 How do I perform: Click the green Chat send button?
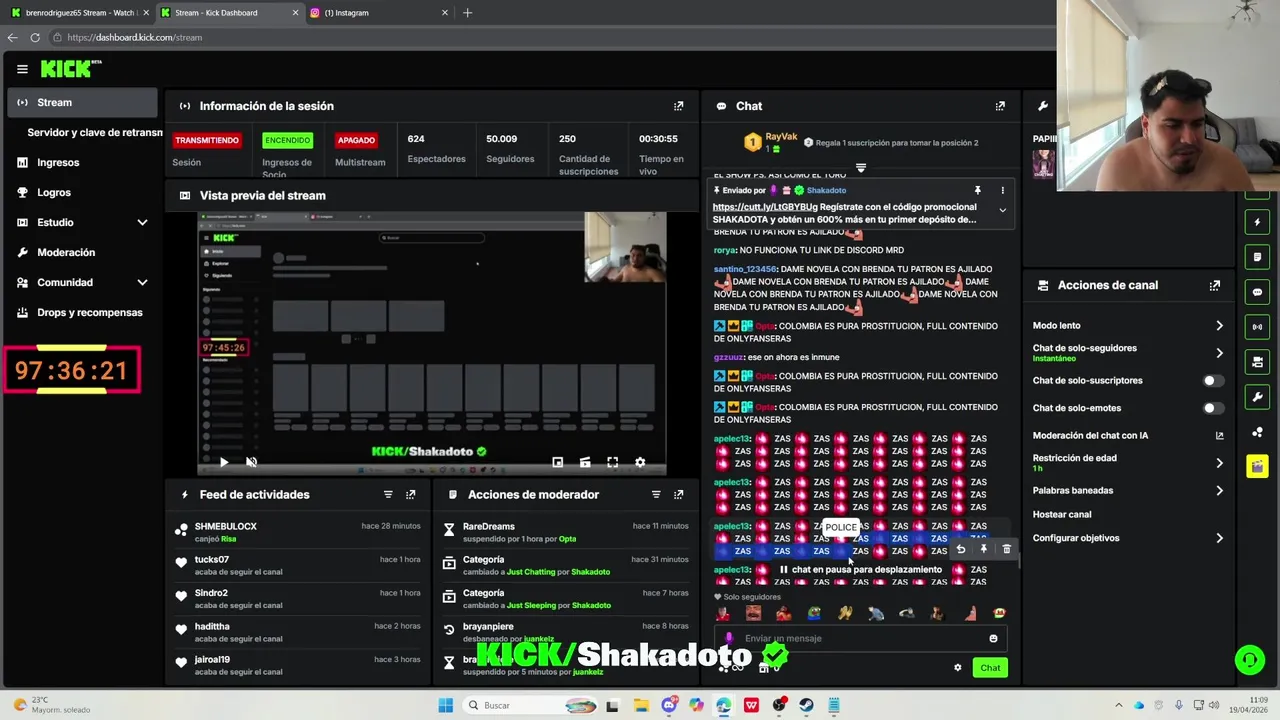(x=990, y=668)
